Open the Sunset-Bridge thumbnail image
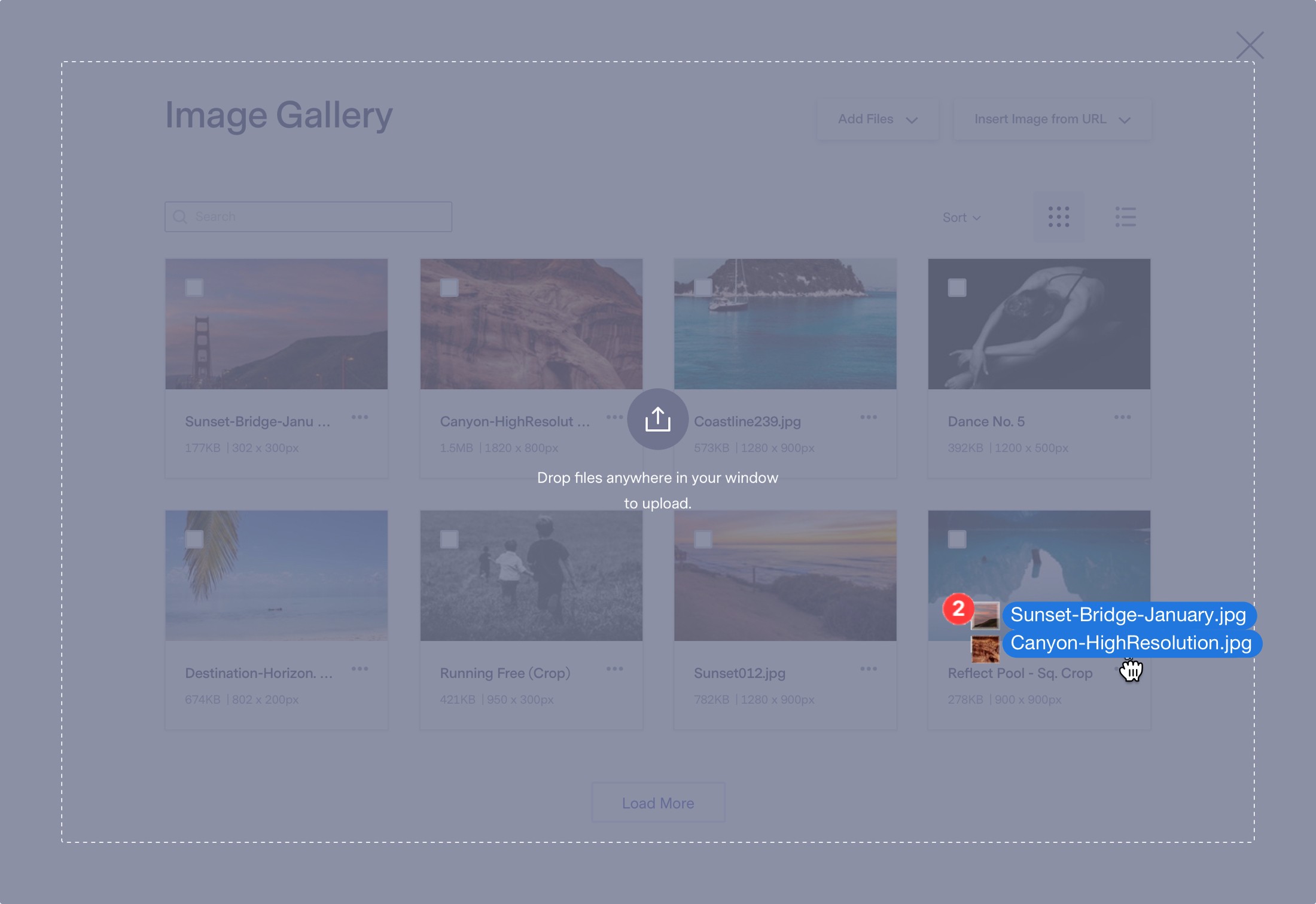The width and height of the screenshot is (1316, 904). pyautogui.click(x=276, y=324)
